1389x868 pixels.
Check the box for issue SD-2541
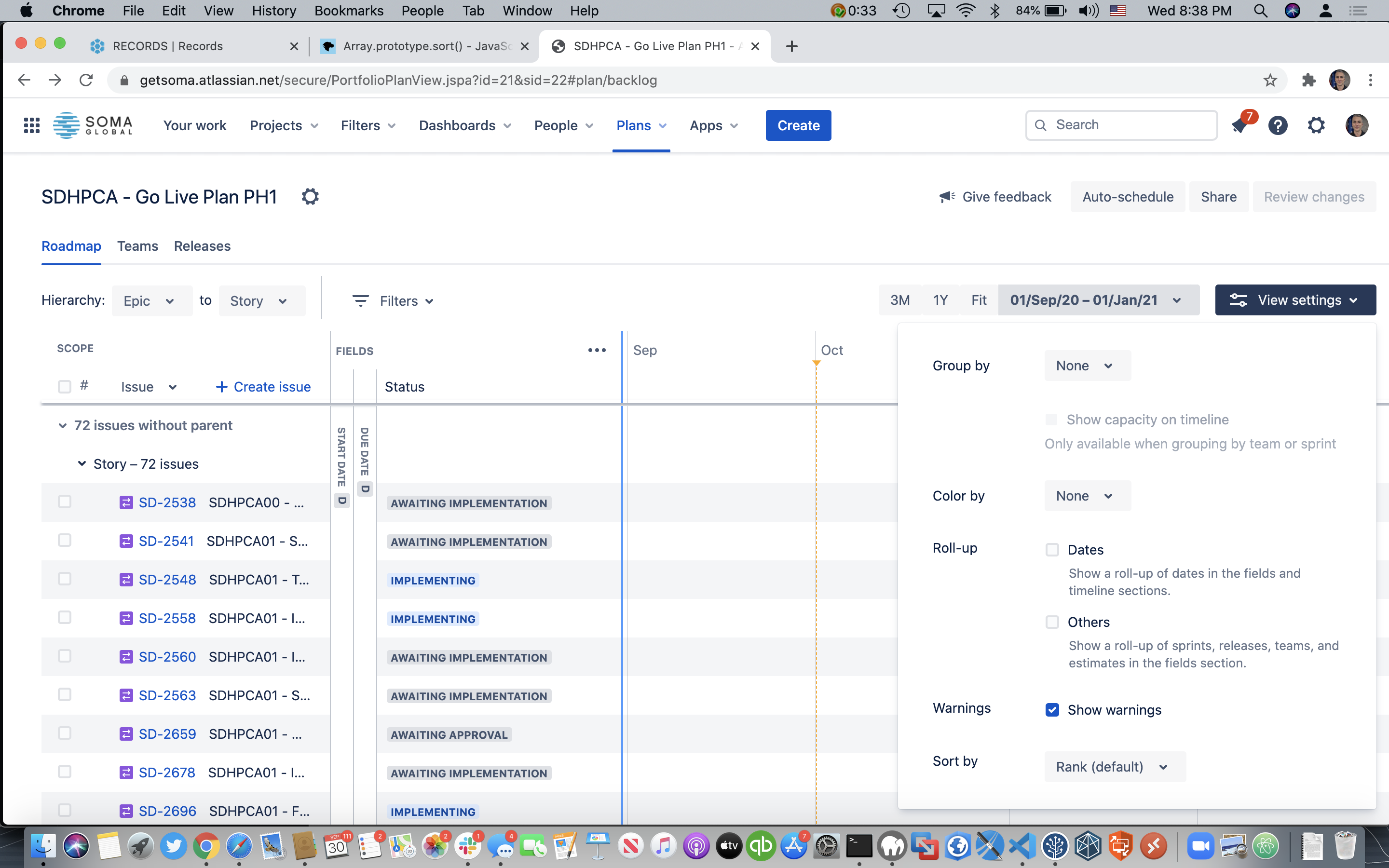coord(64,541)
